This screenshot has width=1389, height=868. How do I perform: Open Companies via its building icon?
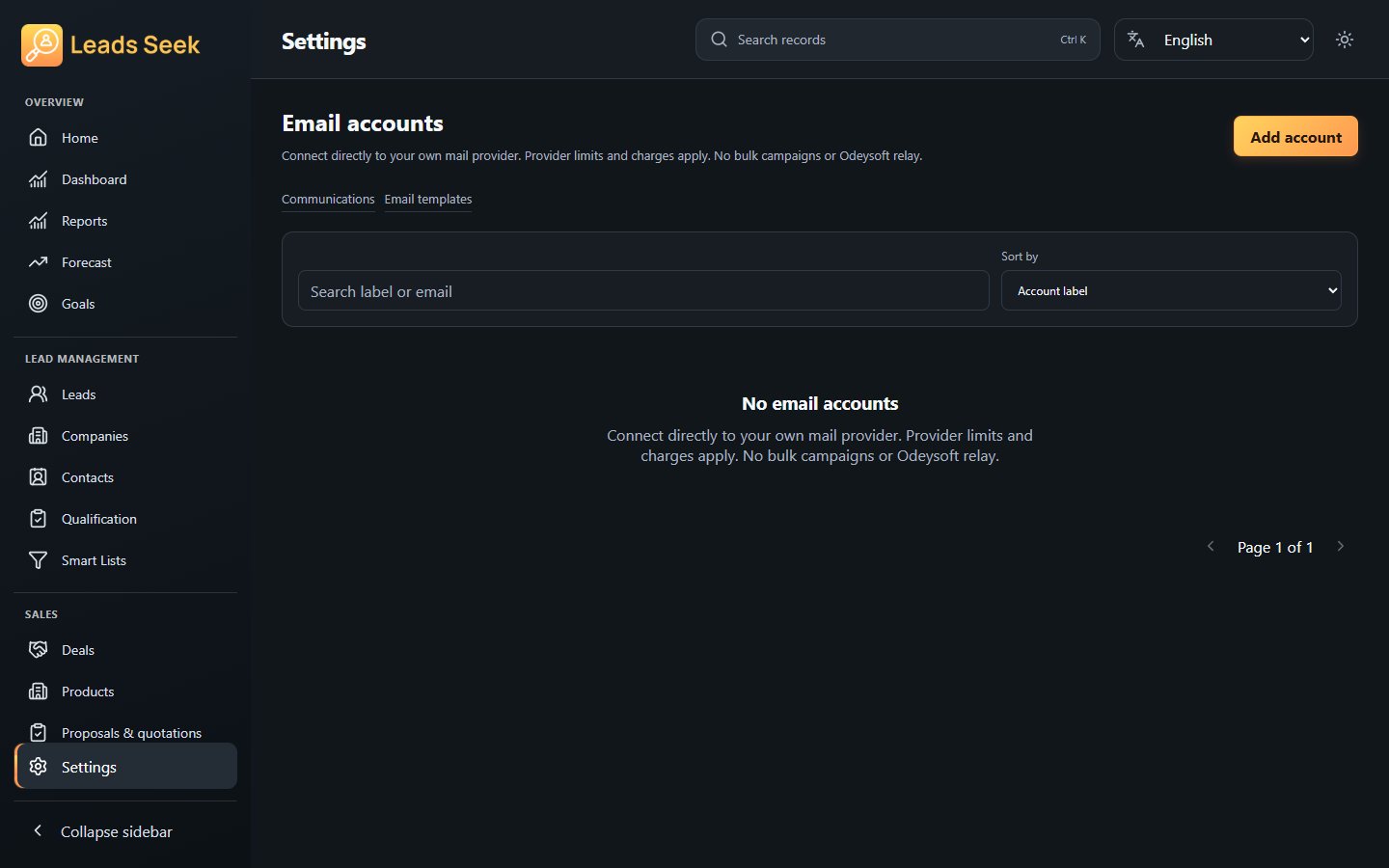point(38,436)
